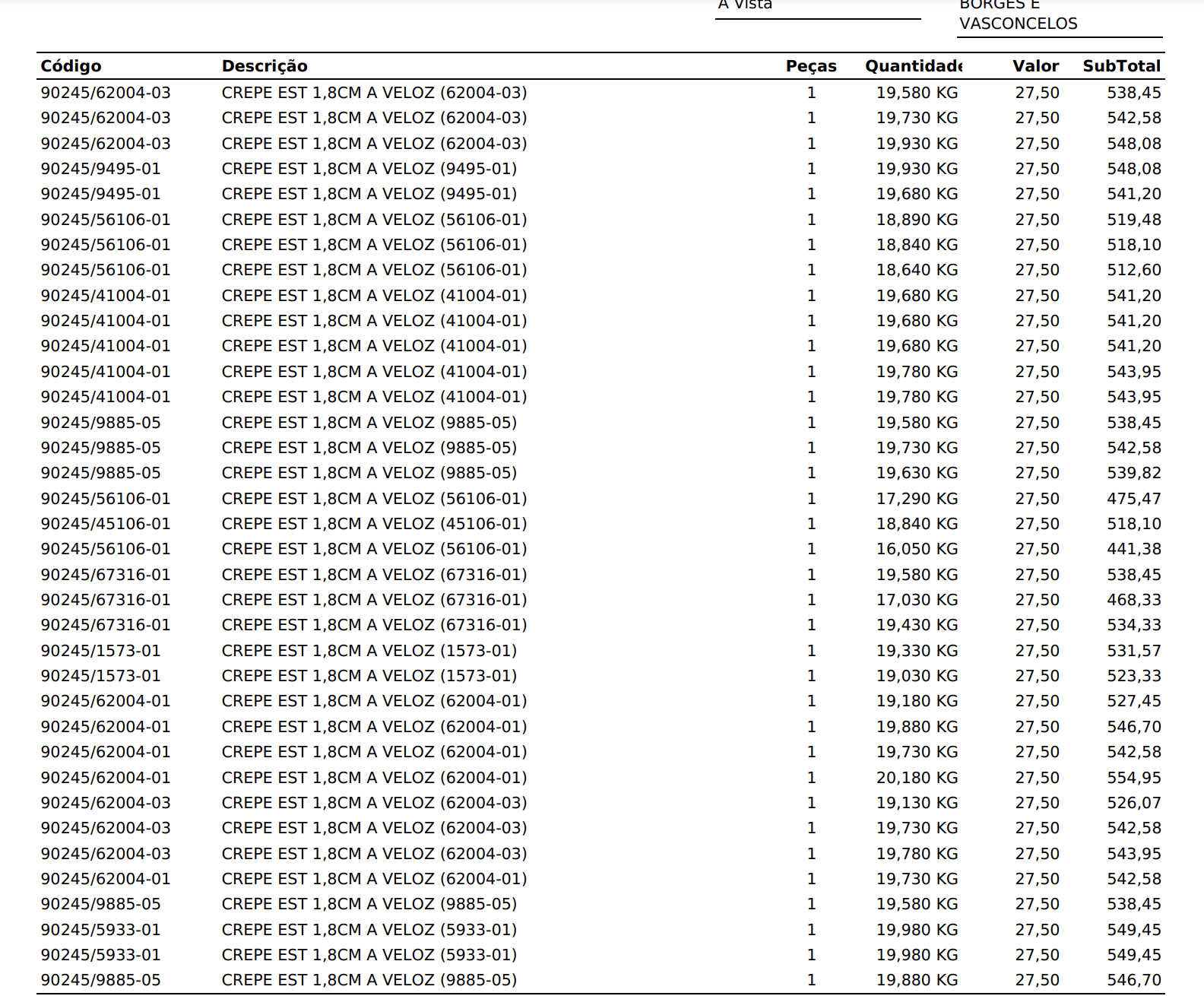Select the subtotal value 441,38
1204x996 pixels.
[1133, 549]
